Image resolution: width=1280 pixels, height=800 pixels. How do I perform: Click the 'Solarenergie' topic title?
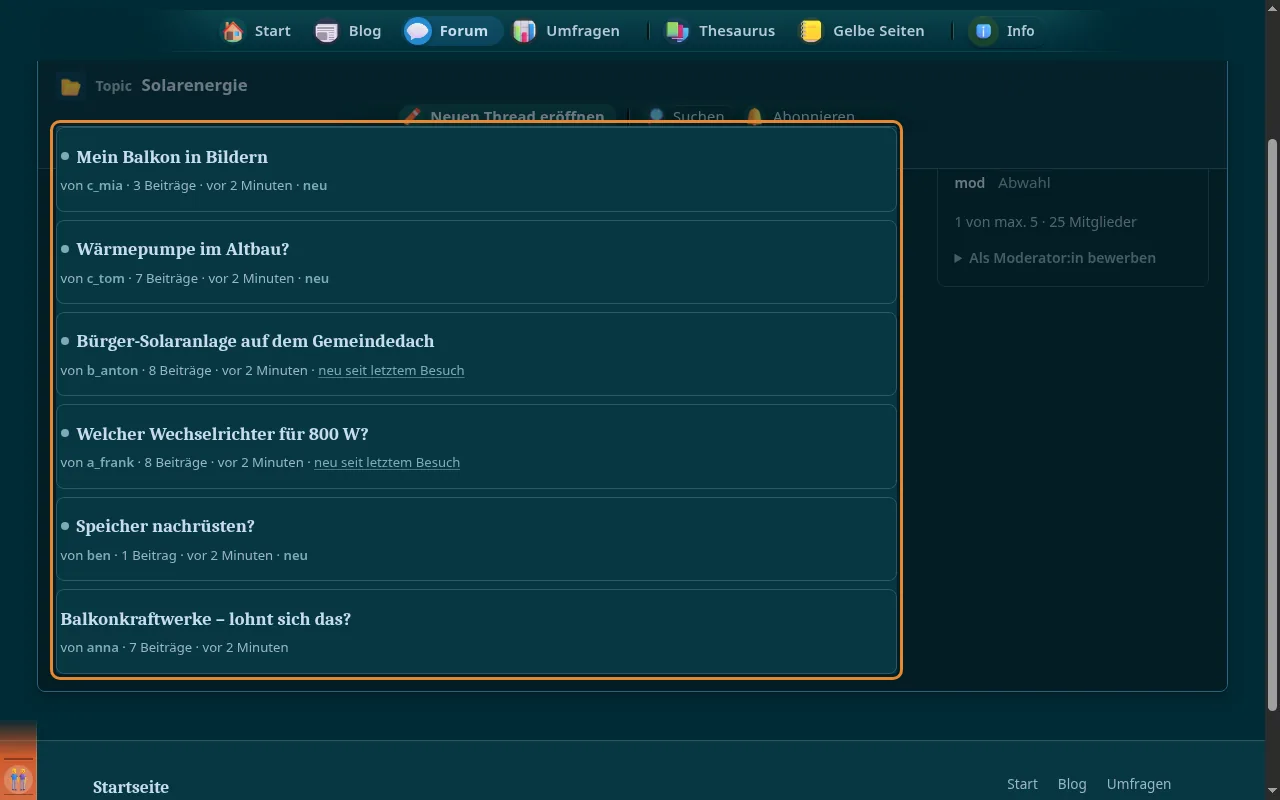point(194,85)
